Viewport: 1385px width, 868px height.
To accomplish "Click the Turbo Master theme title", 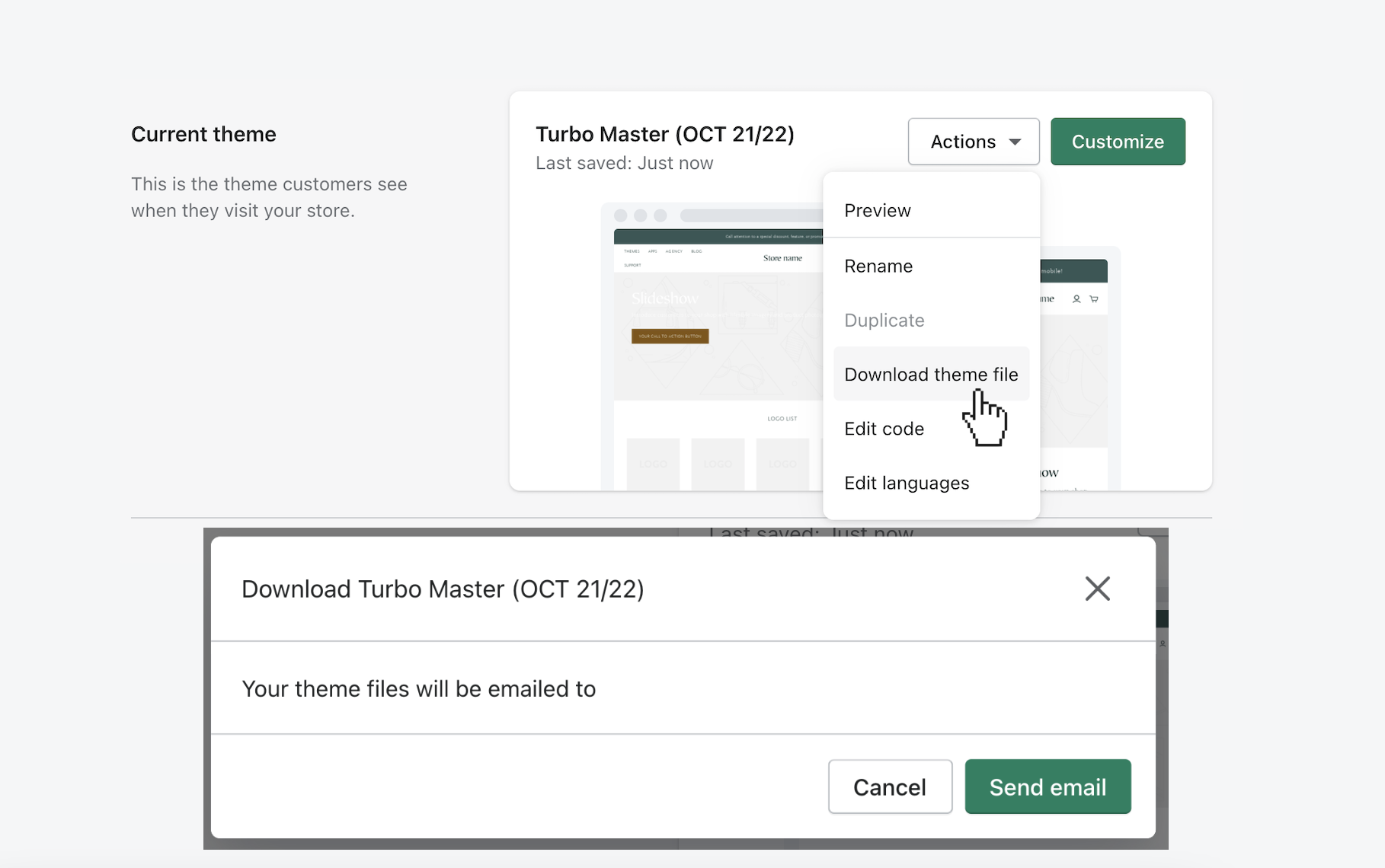I will click(664, 135).
